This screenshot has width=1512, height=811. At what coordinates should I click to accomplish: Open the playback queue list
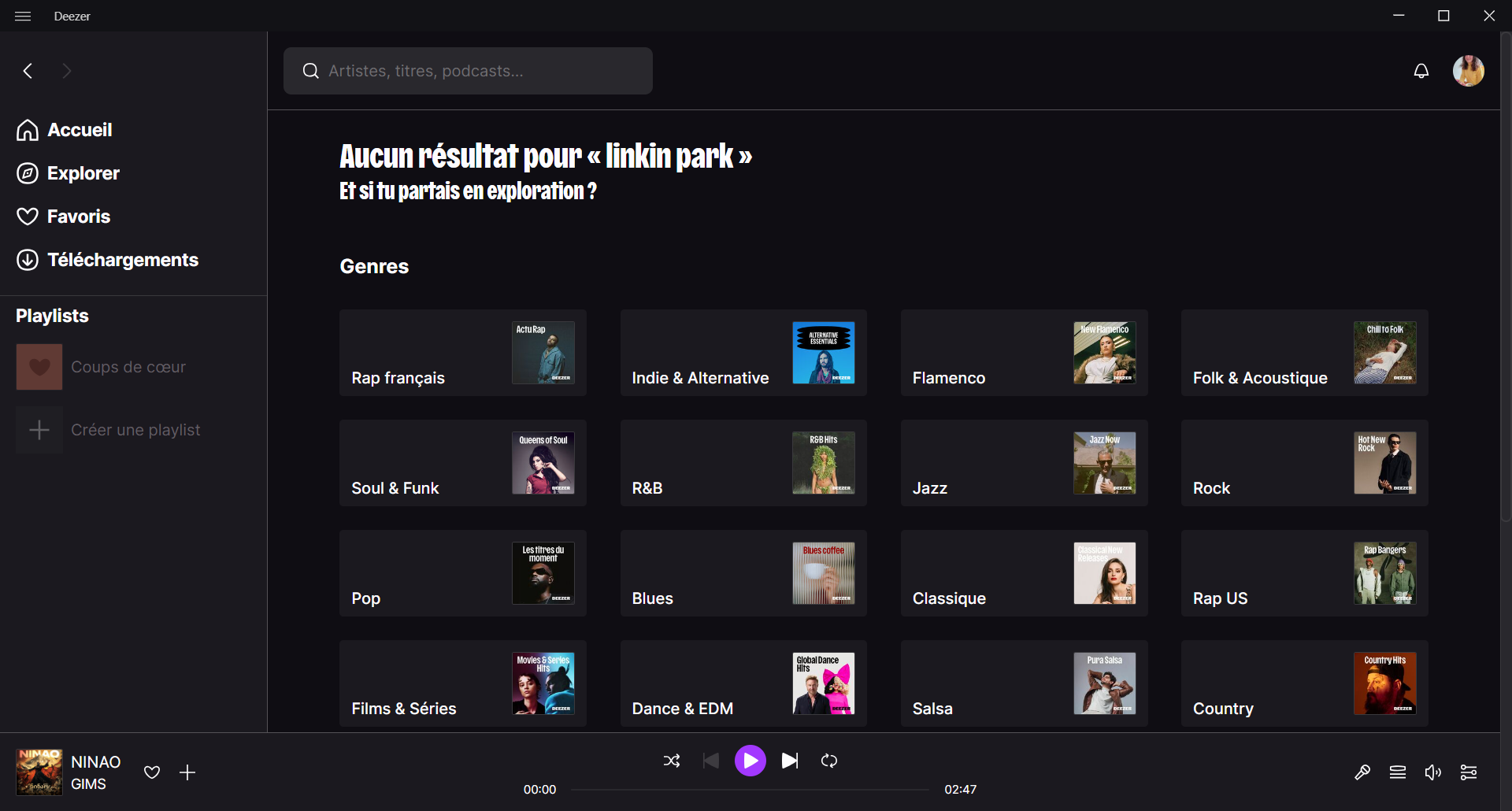click(x=1398, y=772)
